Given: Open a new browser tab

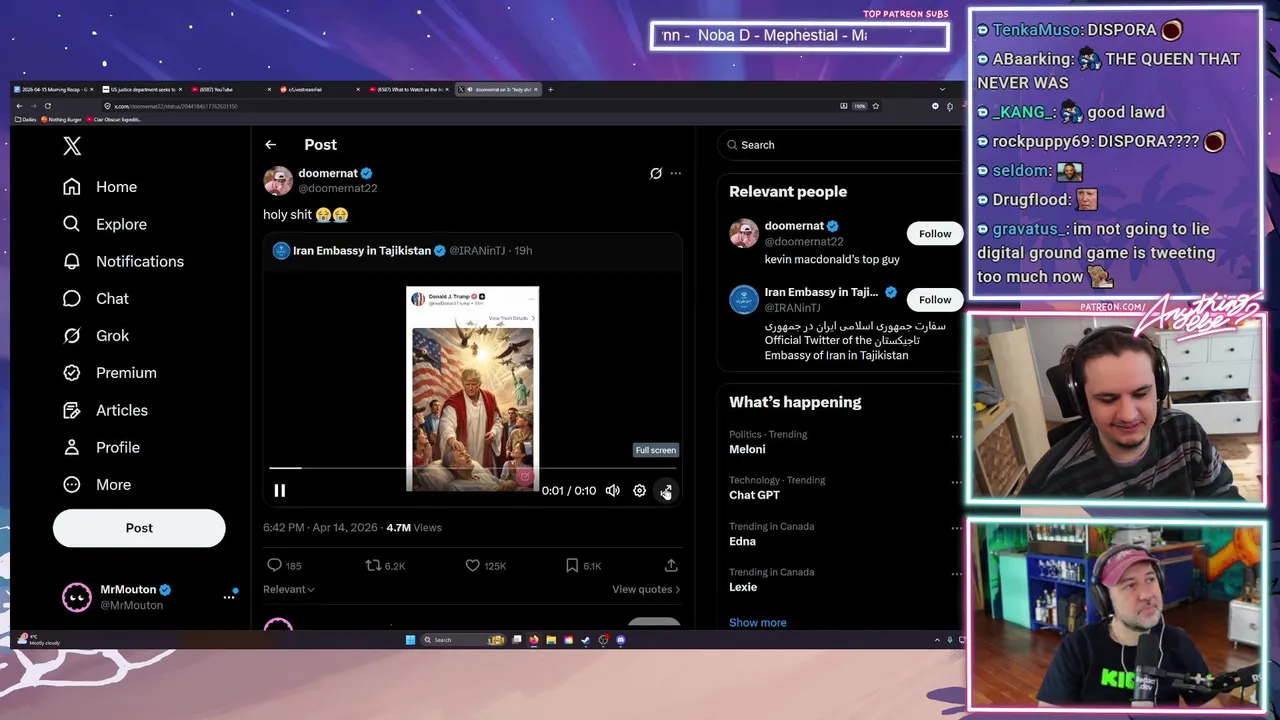Looking at the screenshot, I should pos(550,89).
